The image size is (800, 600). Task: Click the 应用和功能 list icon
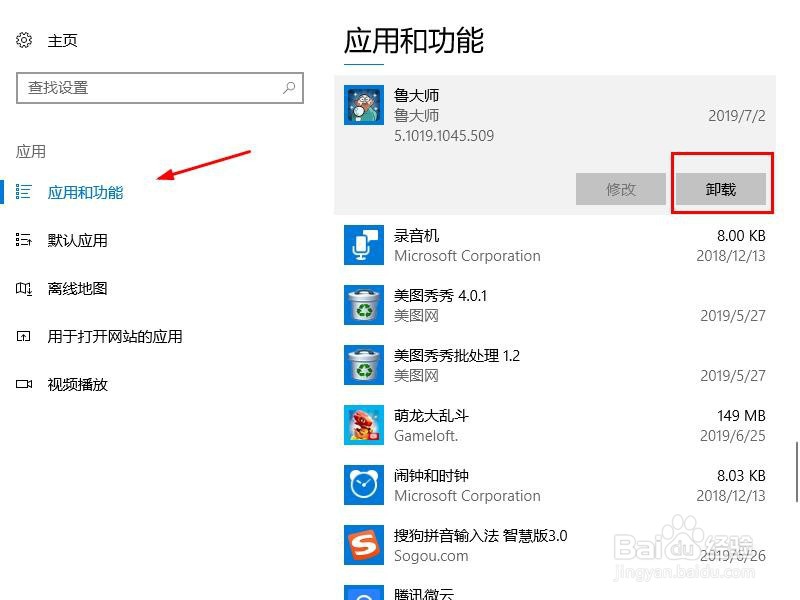[x=23, y=192]
